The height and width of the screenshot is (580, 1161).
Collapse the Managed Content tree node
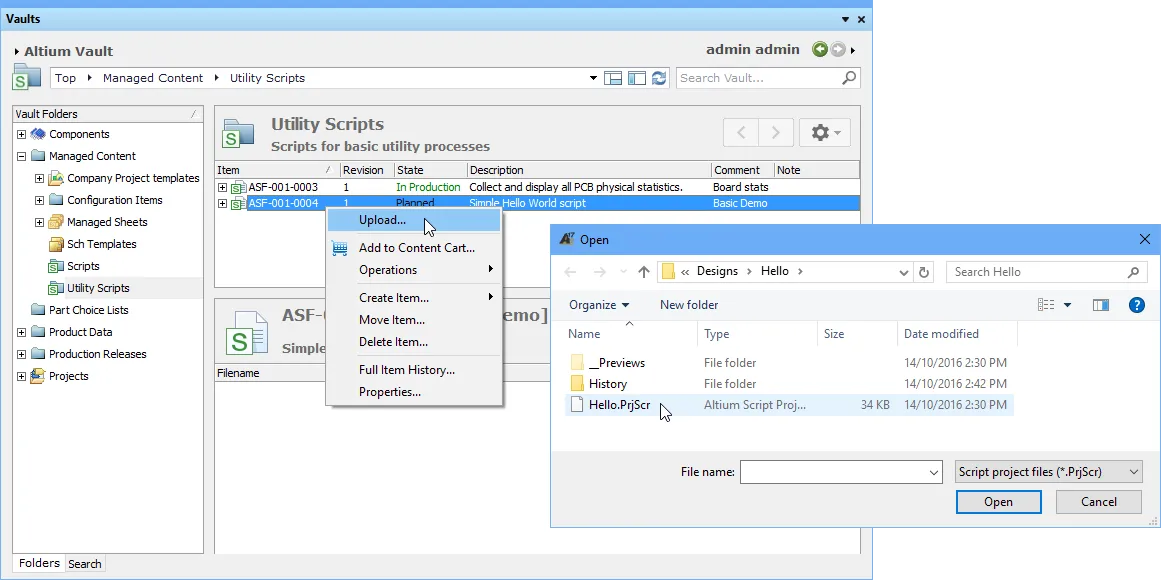coord(21,156)
